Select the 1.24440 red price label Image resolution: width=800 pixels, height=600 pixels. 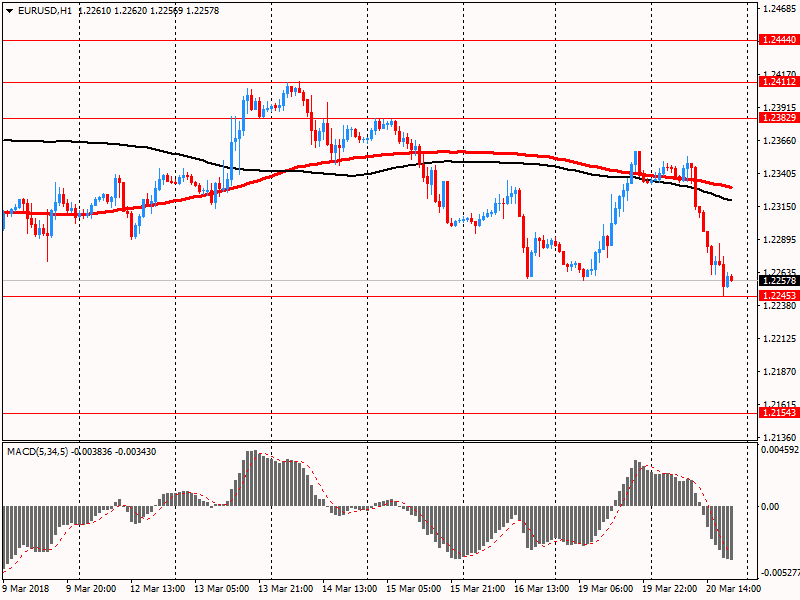[778, 40]
